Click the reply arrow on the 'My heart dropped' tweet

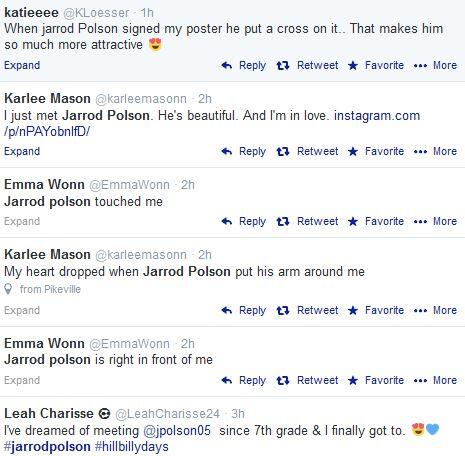pyautogui.click(x=227, y=310)
